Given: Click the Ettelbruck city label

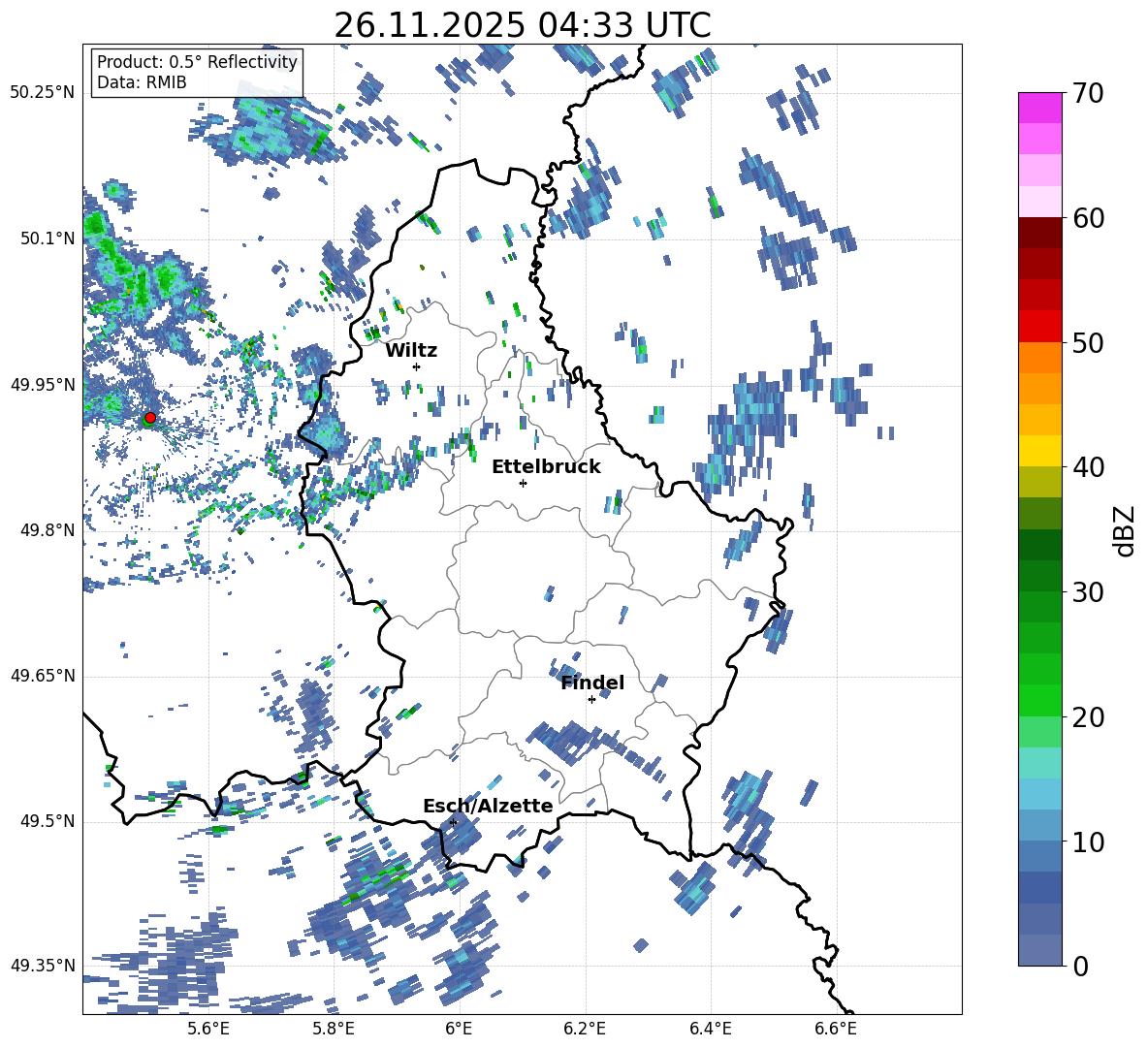Looking at the screenshot, I should (546, 467).
